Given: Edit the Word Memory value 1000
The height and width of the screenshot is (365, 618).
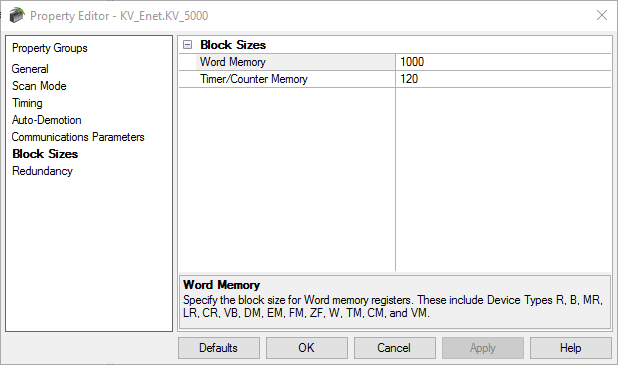Looking at the screenshot, I should 503,62.
